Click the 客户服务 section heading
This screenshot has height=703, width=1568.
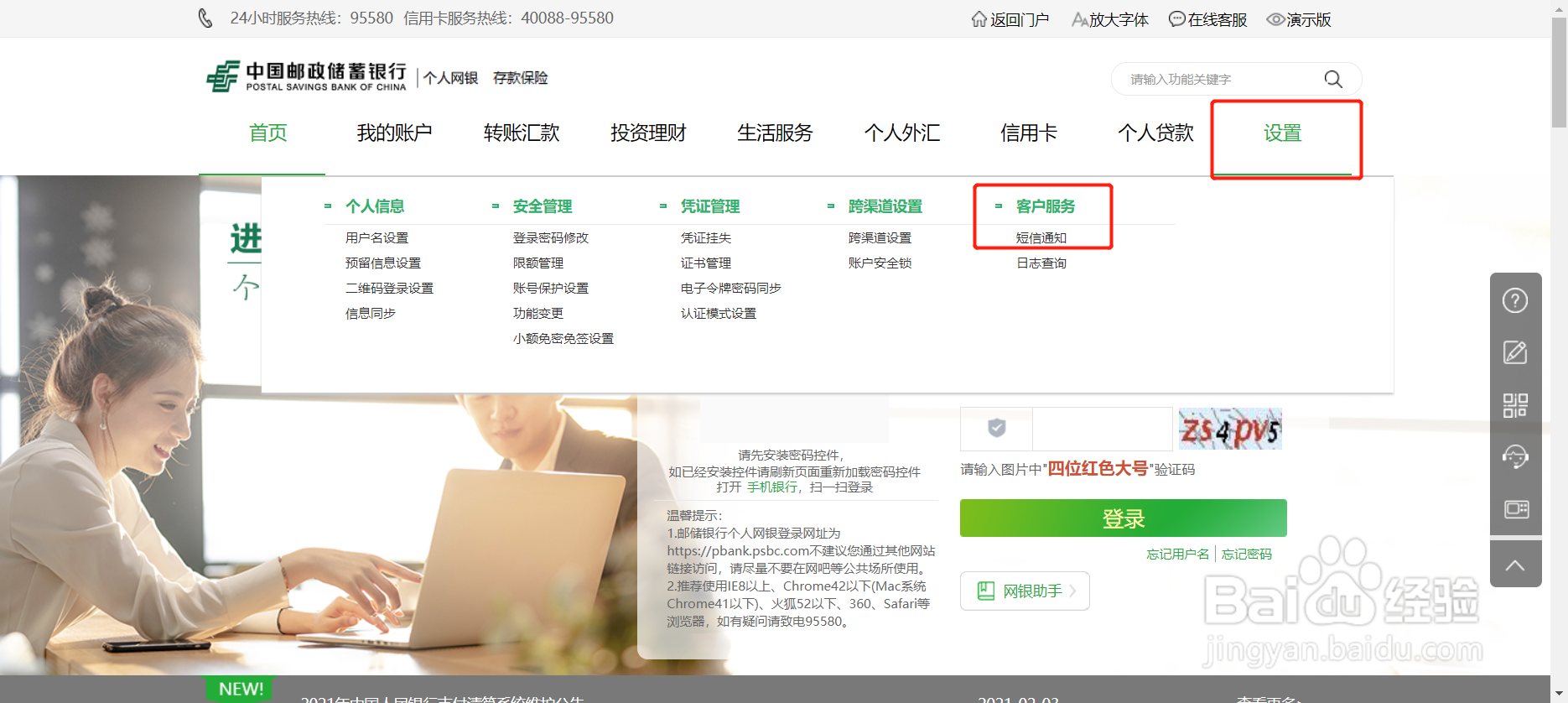(1046, 206)
